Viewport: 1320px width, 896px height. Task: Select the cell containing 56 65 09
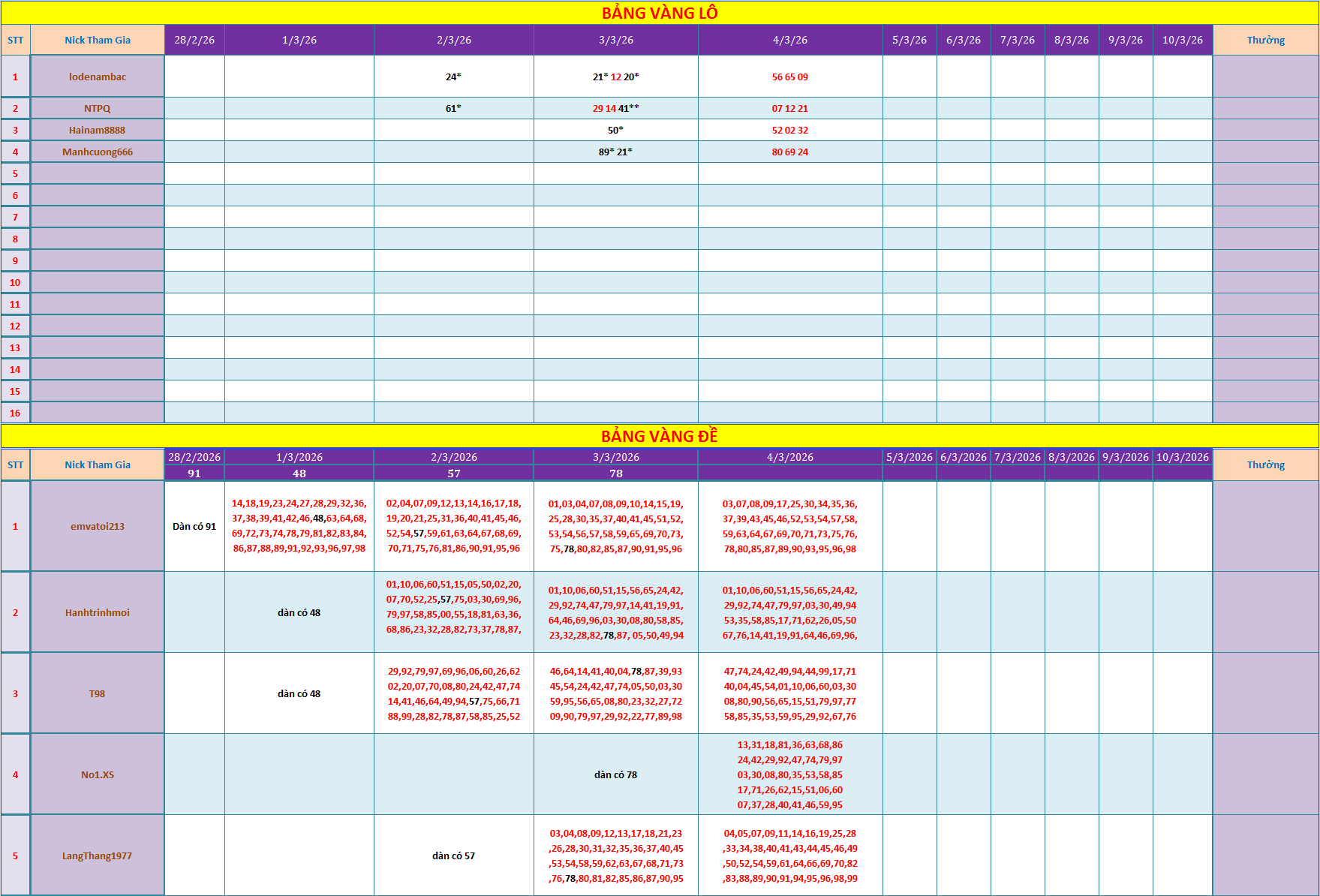tap(790, 77)
